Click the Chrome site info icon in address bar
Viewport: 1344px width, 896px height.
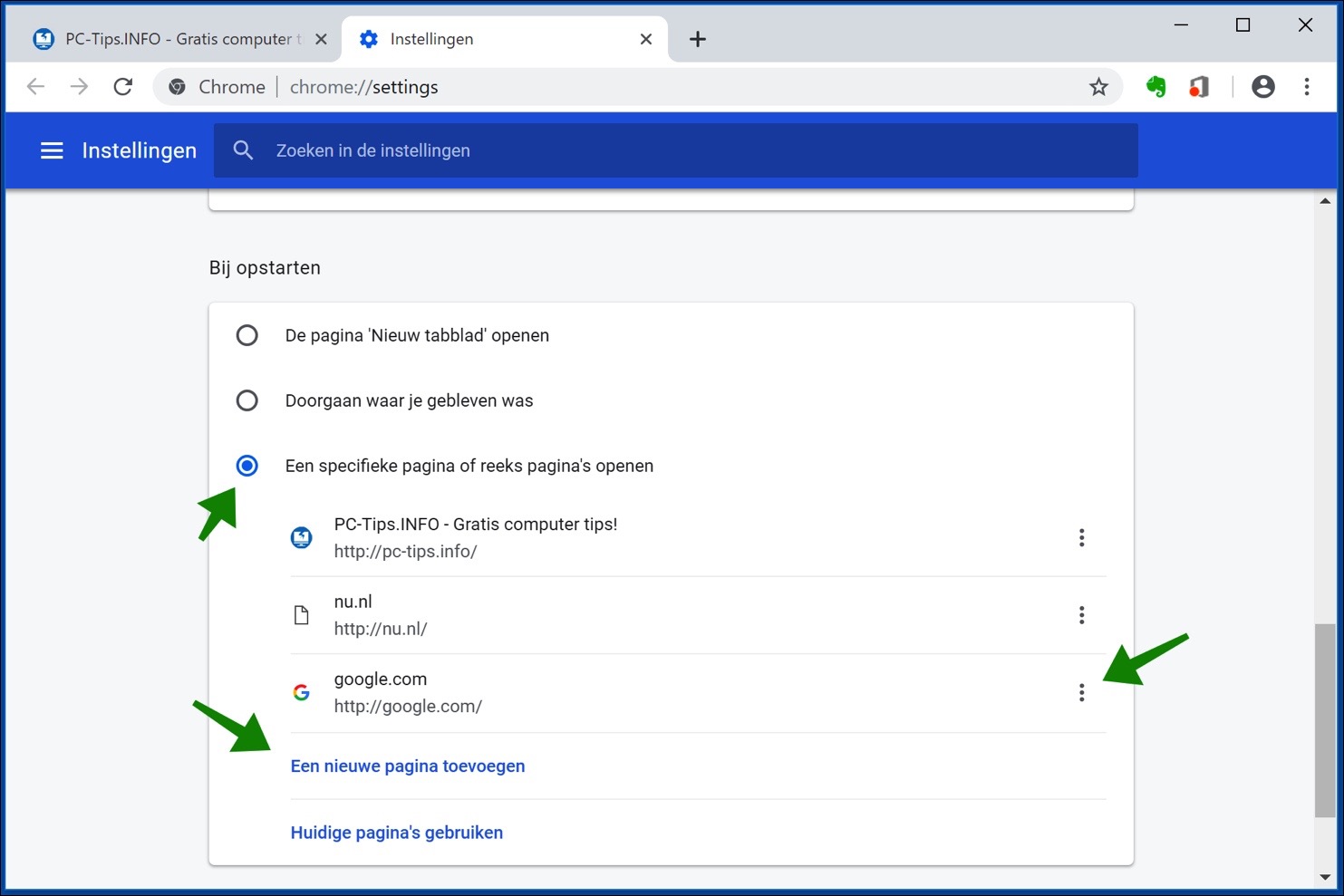pos(178,87)
